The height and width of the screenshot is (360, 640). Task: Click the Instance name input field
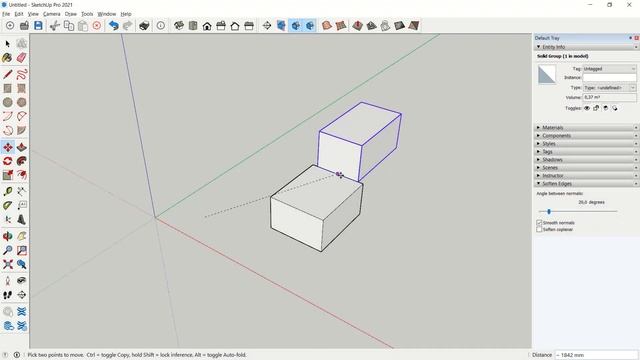tap(609, 78)
